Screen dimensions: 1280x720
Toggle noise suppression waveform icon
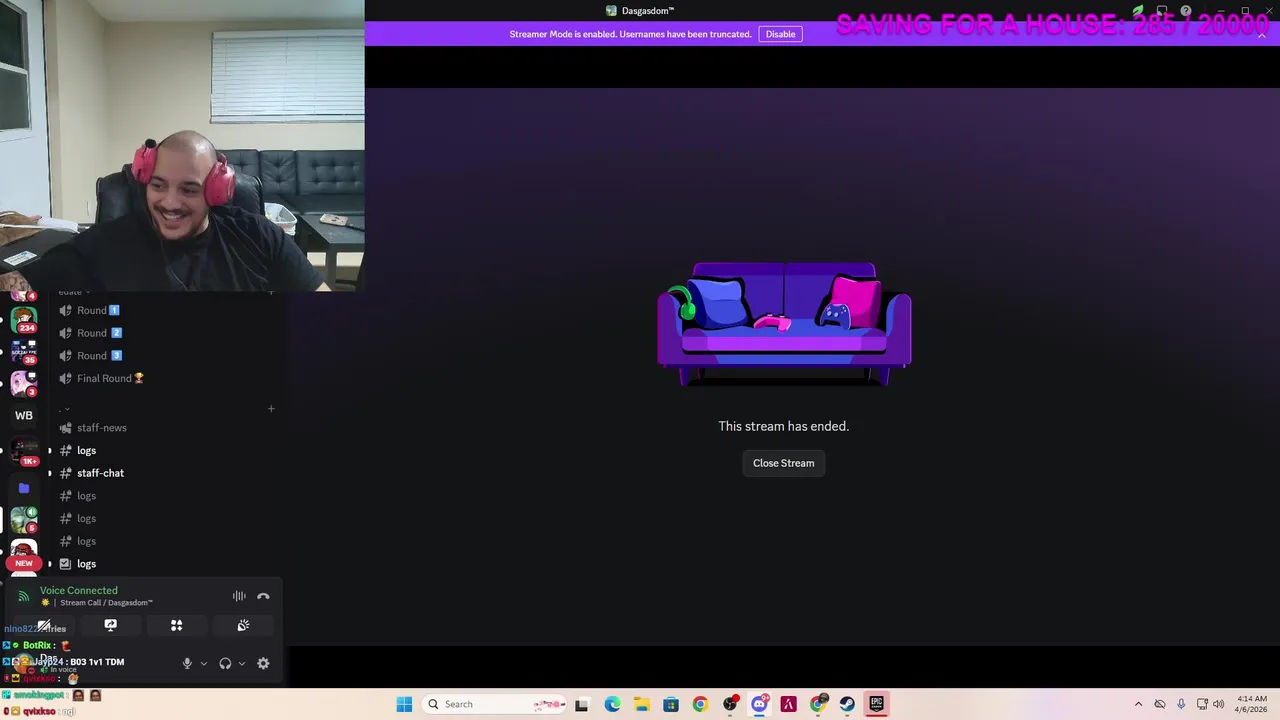coord(239,596)
